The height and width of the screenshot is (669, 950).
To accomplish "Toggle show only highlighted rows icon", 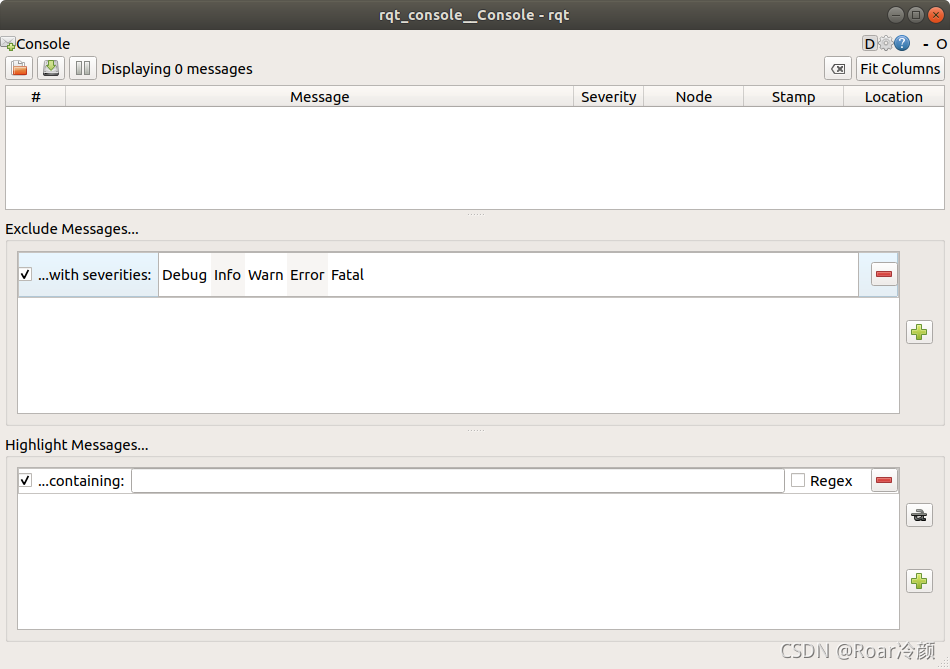I will click(919, 516).
